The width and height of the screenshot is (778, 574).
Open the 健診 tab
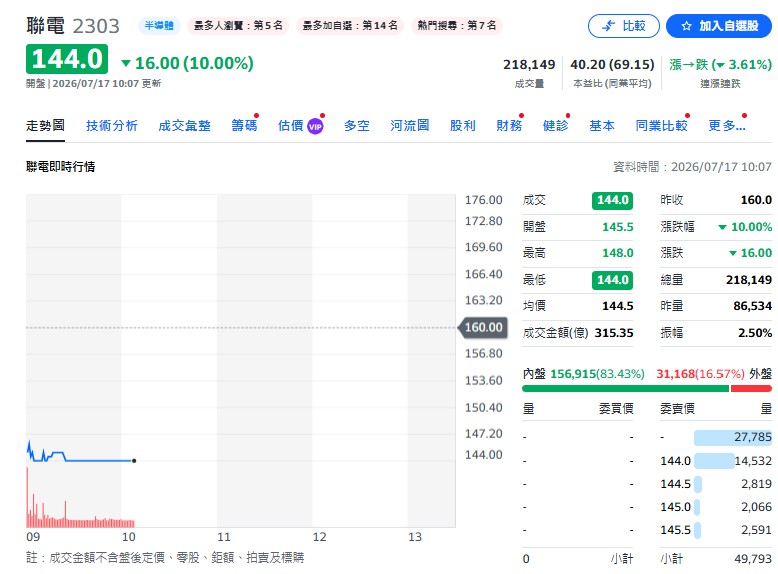(555, 126)
